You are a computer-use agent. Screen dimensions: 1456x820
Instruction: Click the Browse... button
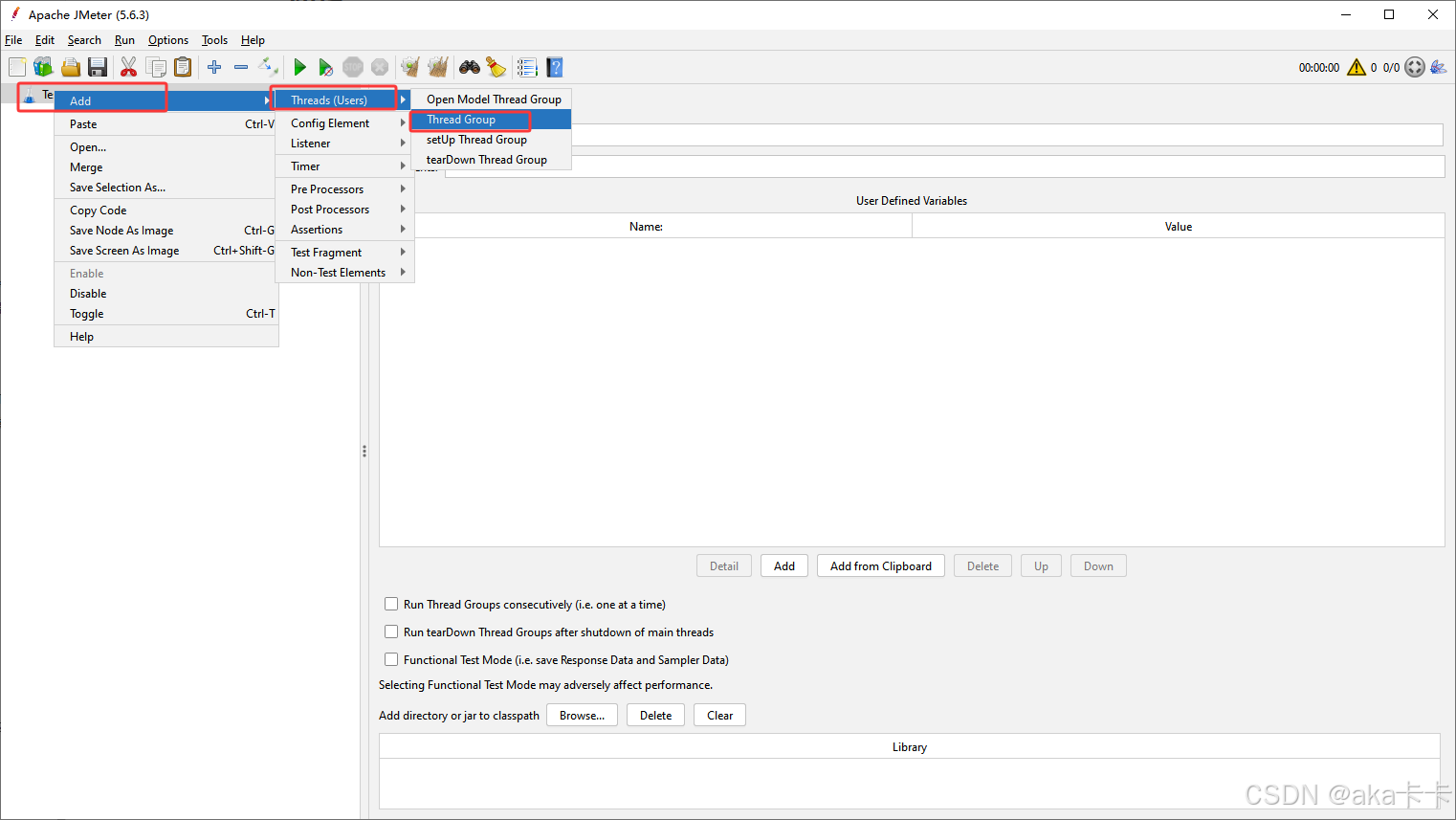click(x=582, y=716)
